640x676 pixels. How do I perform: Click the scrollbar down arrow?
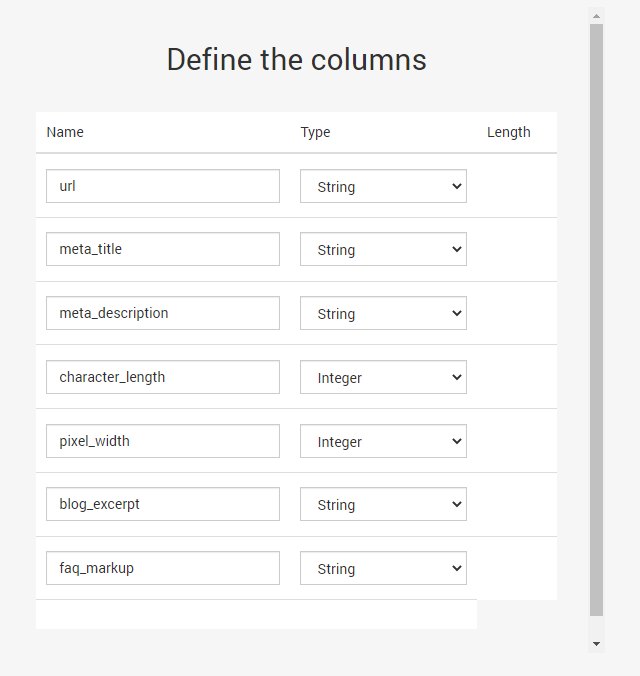[596, 644]
